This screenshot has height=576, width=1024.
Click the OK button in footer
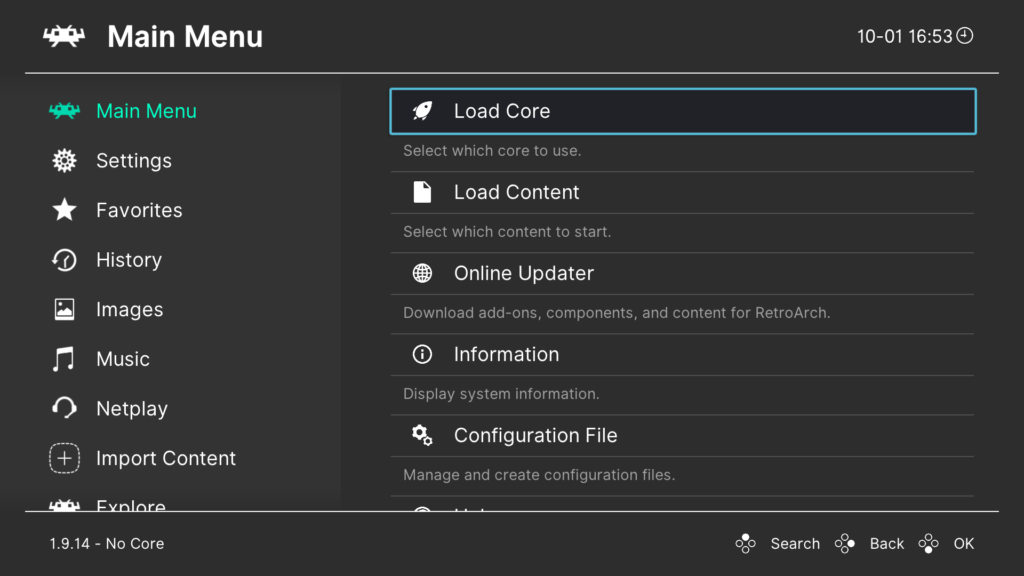pos(946,543)
